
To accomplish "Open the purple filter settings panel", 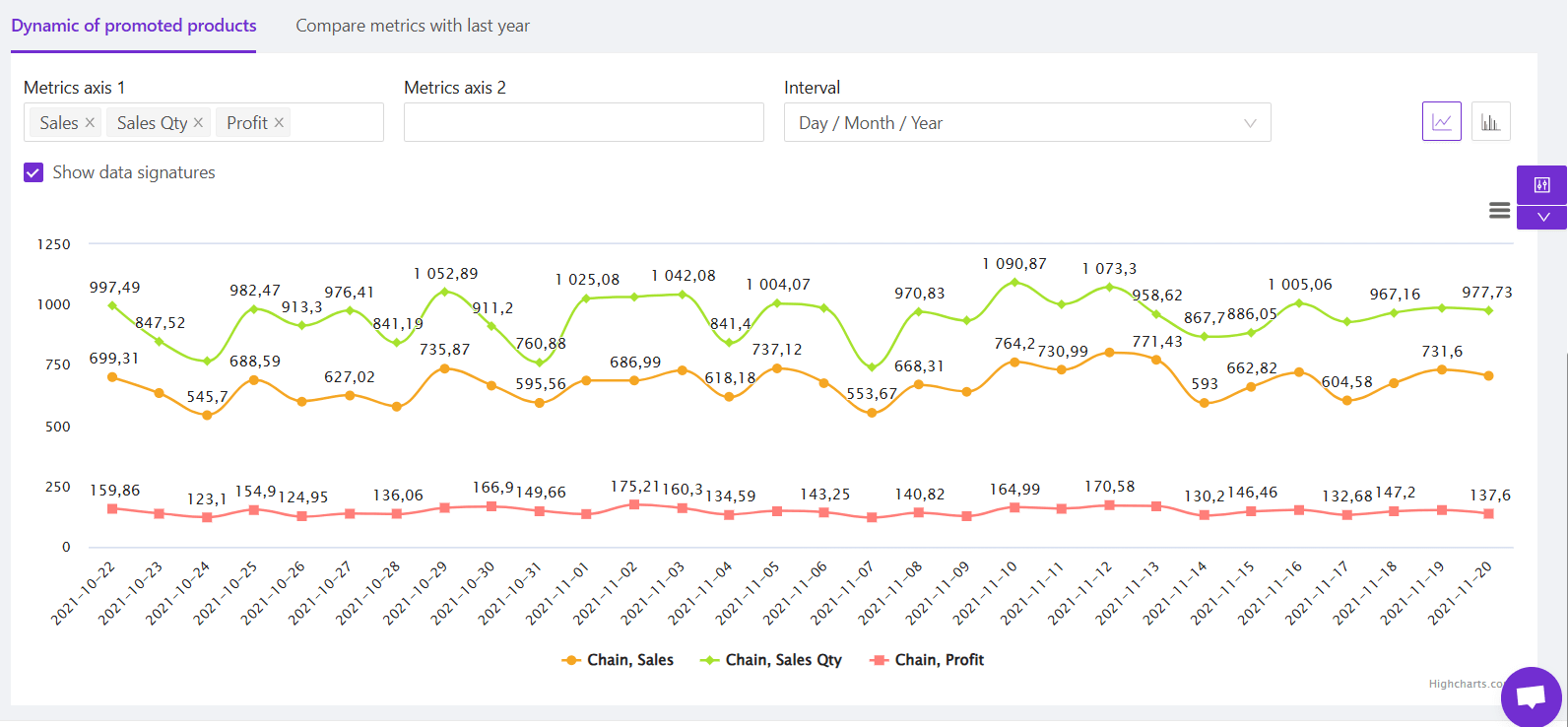I will click(x=1541, y=185).
